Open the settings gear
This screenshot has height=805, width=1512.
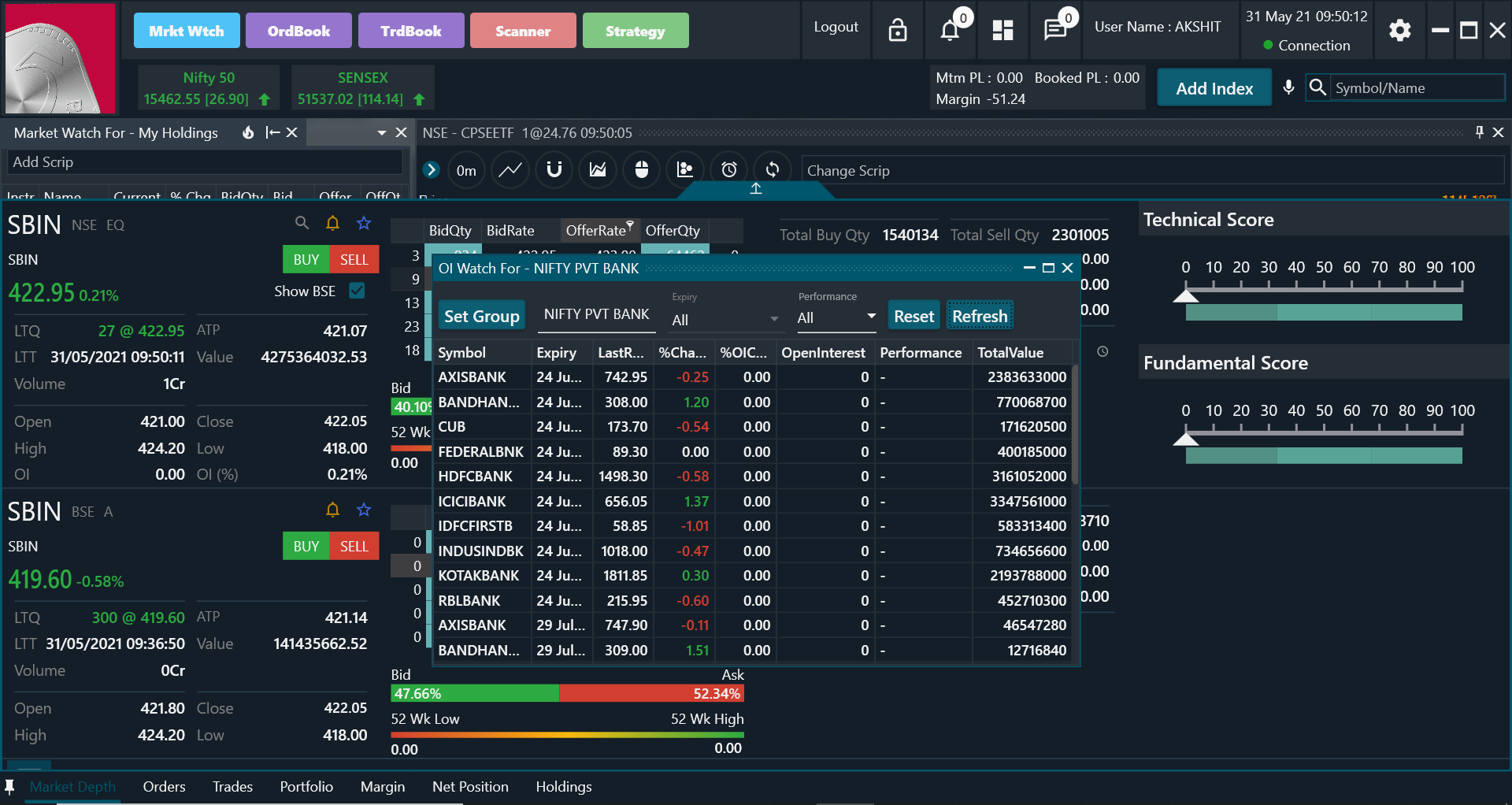1399,30
